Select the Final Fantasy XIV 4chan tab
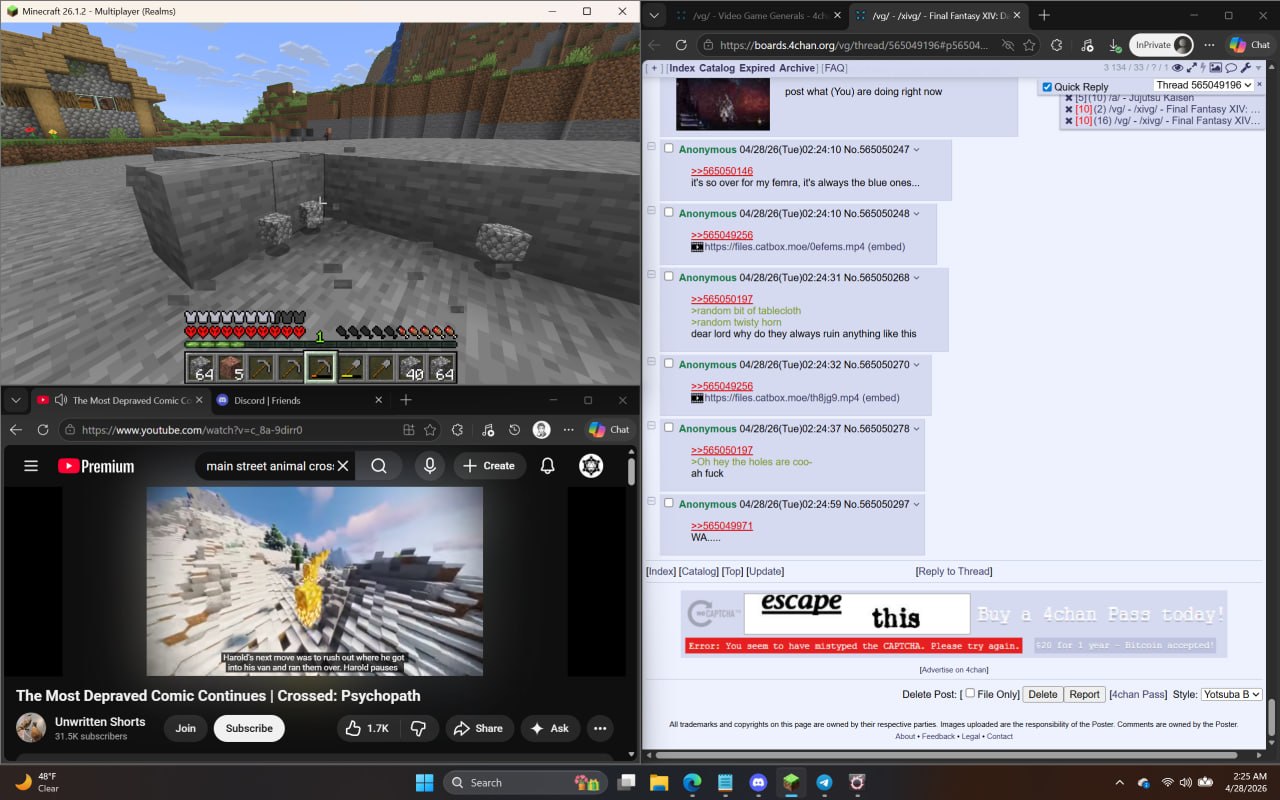 point(938,15)
